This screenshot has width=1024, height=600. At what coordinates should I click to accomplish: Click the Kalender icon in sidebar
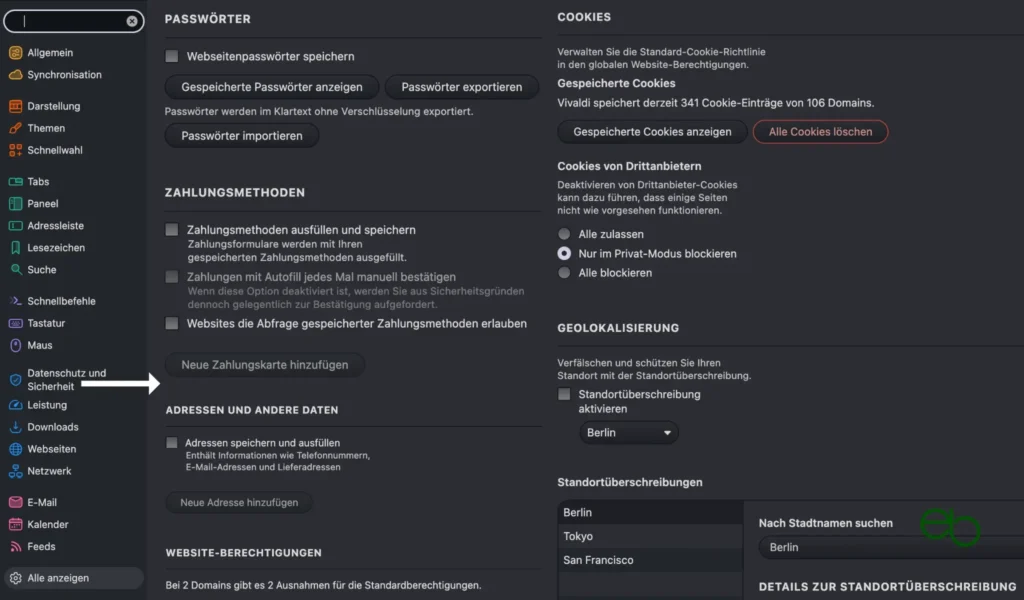click(15, 524)
